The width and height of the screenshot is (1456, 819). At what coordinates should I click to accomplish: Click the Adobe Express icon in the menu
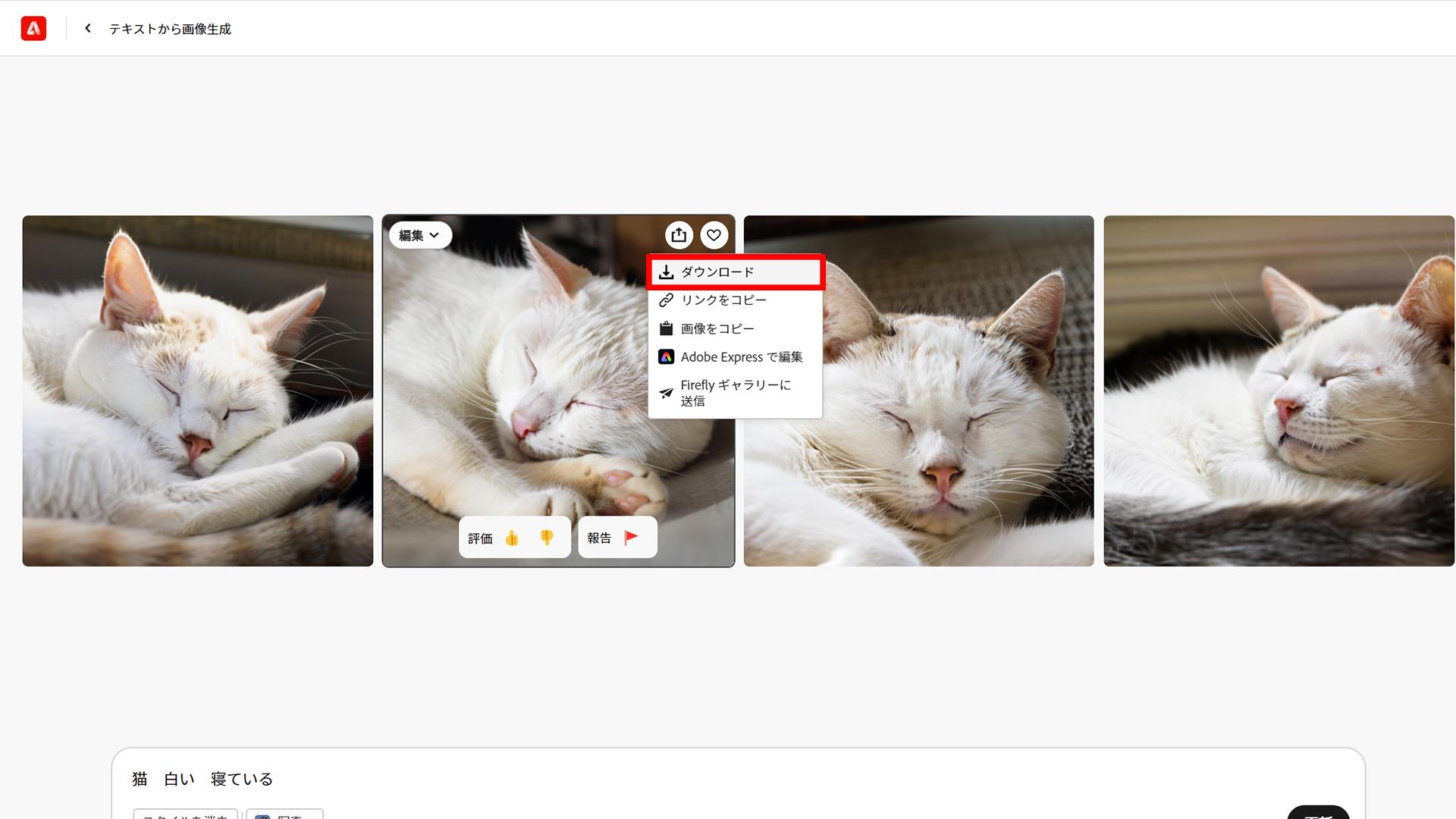(666, 356)
